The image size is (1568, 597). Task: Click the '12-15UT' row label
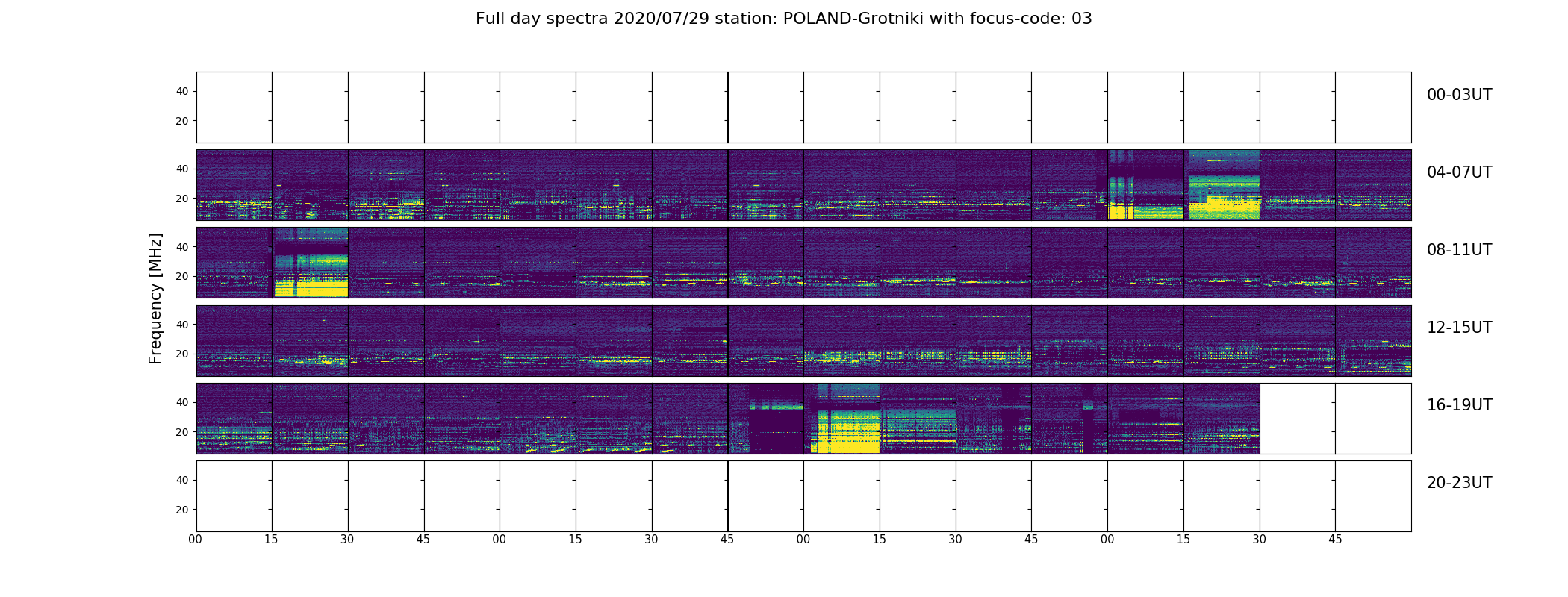click(1459, 328)
